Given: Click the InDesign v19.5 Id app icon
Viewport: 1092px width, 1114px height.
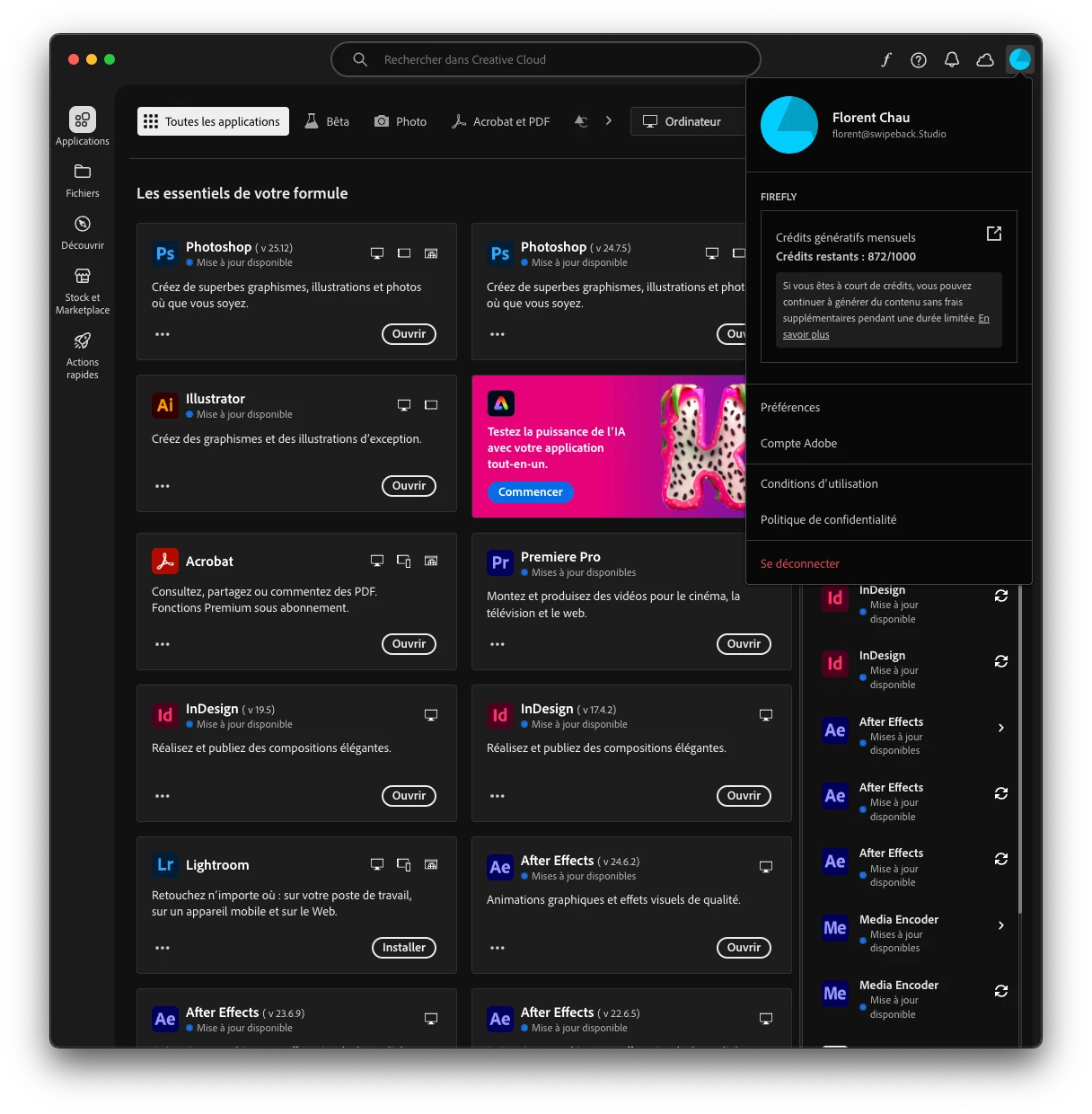Looking at the screenshot, I should tap(165, 715).
